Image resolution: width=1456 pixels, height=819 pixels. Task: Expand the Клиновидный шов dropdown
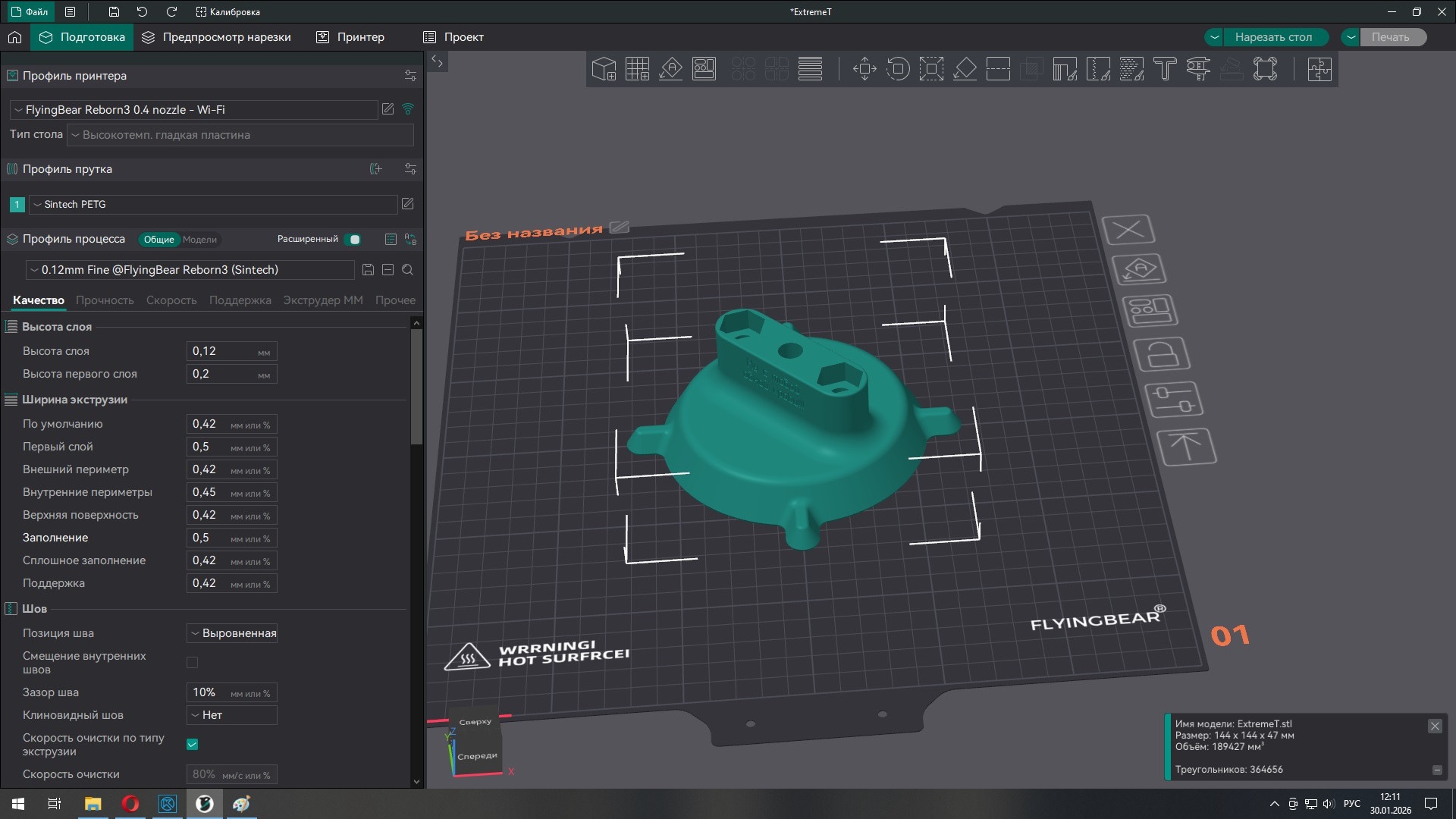[232, 715]
